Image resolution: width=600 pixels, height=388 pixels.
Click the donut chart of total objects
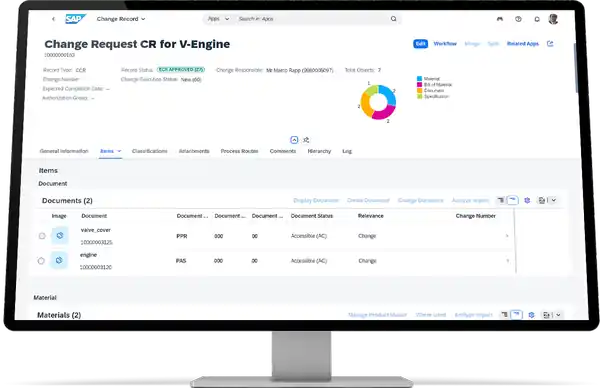click(378, 102)
